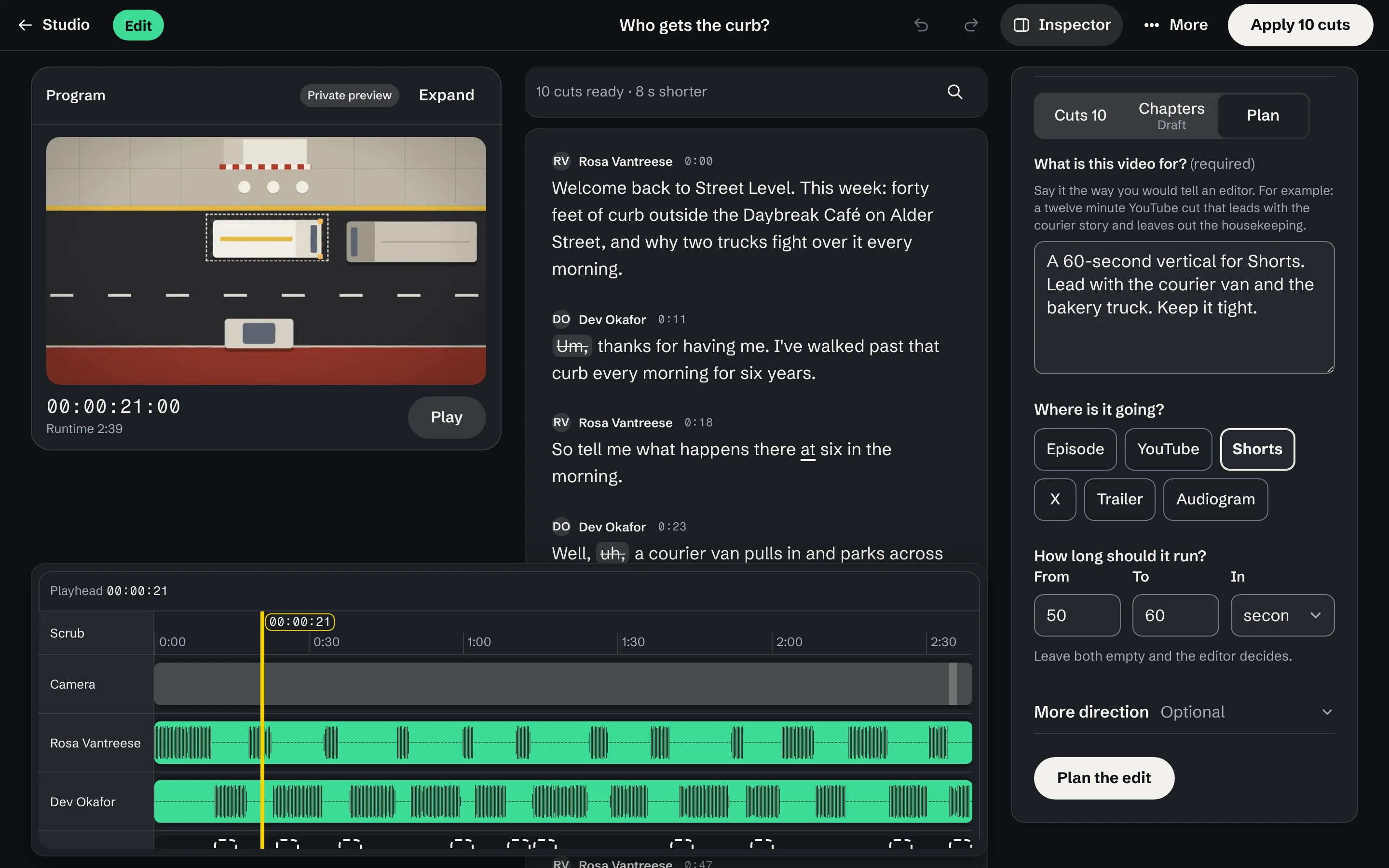The width and height of the screenshot is (1389, 868).
Task: Select the Dev Okafor audio track
Action: [562, 801]
